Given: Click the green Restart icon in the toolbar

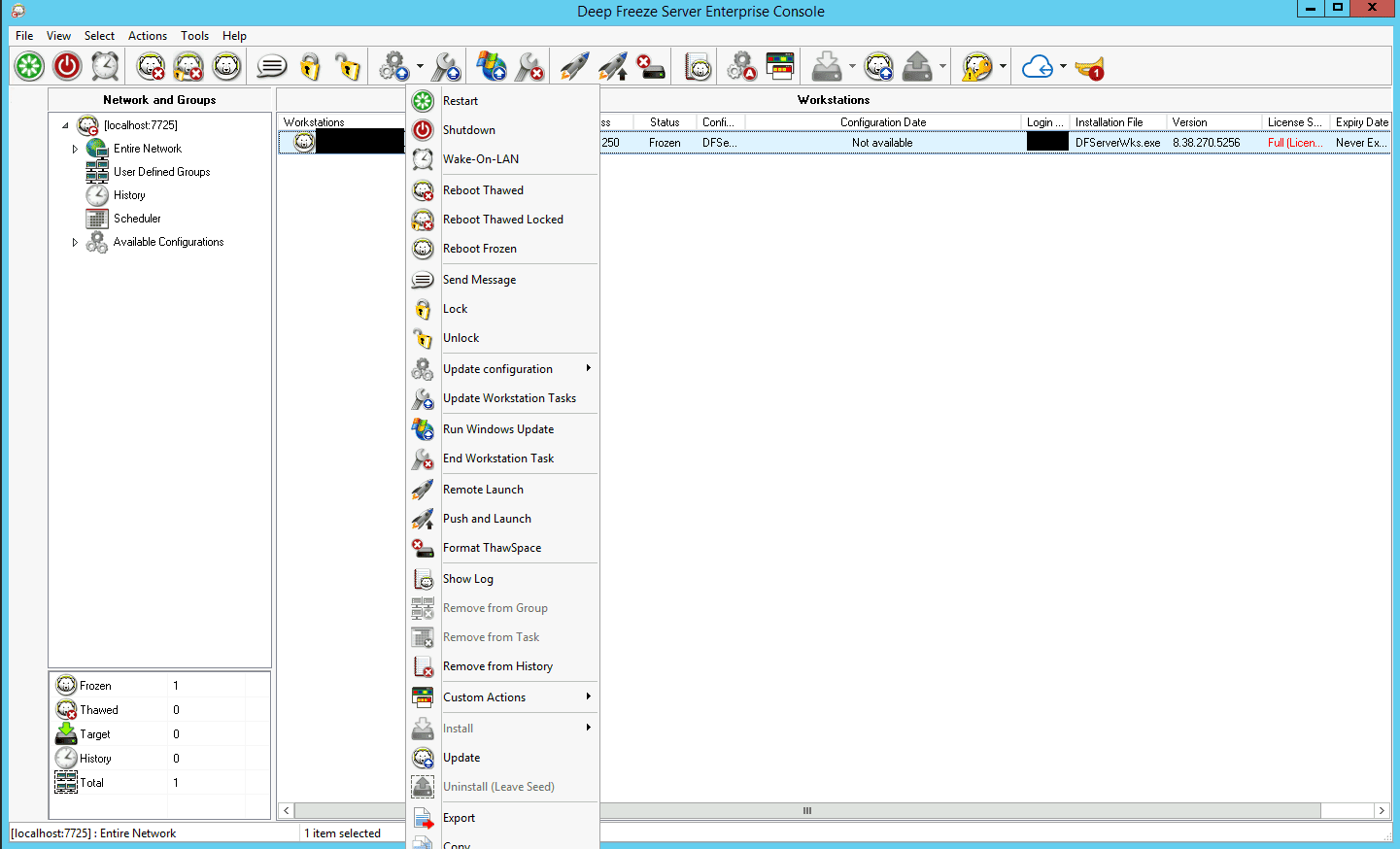Looking at the screenshot, I should pyautogui.click(x=30, y=66).
